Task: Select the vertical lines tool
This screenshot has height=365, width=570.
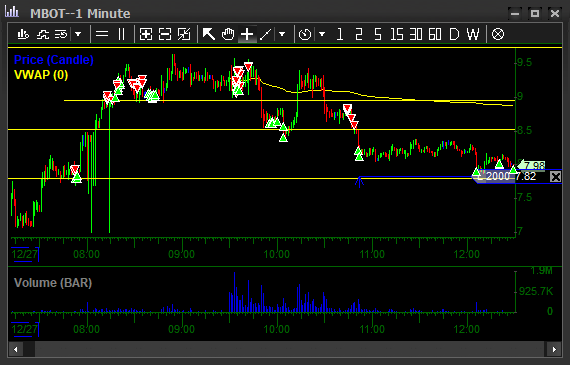Action: pyautogui.click(x=121, y=35)
